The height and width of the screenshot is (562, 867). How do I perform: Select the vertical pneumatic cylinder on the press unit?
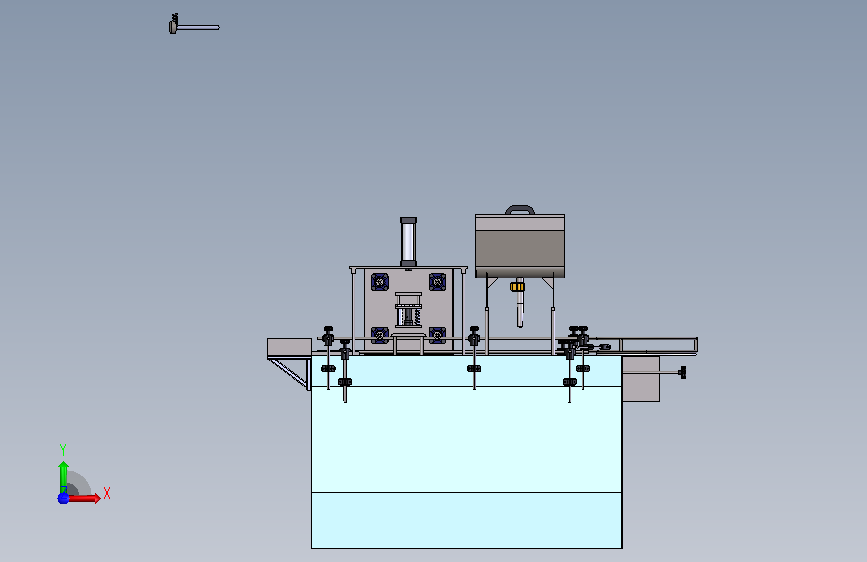click(408, 242)
